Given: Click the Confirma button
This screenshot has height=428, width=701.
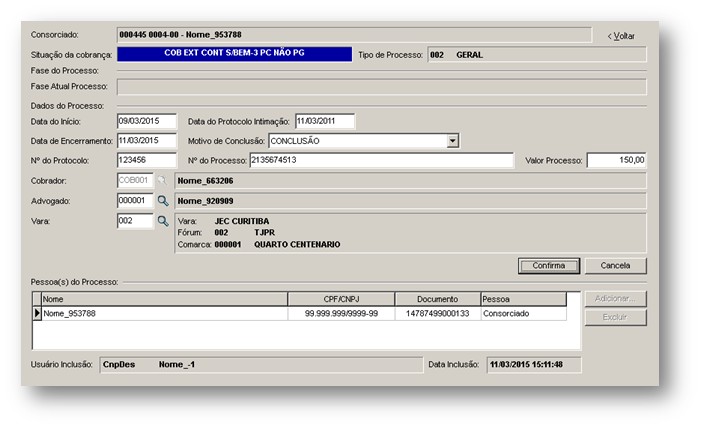Looking at the screenshot, I should 549,266.
